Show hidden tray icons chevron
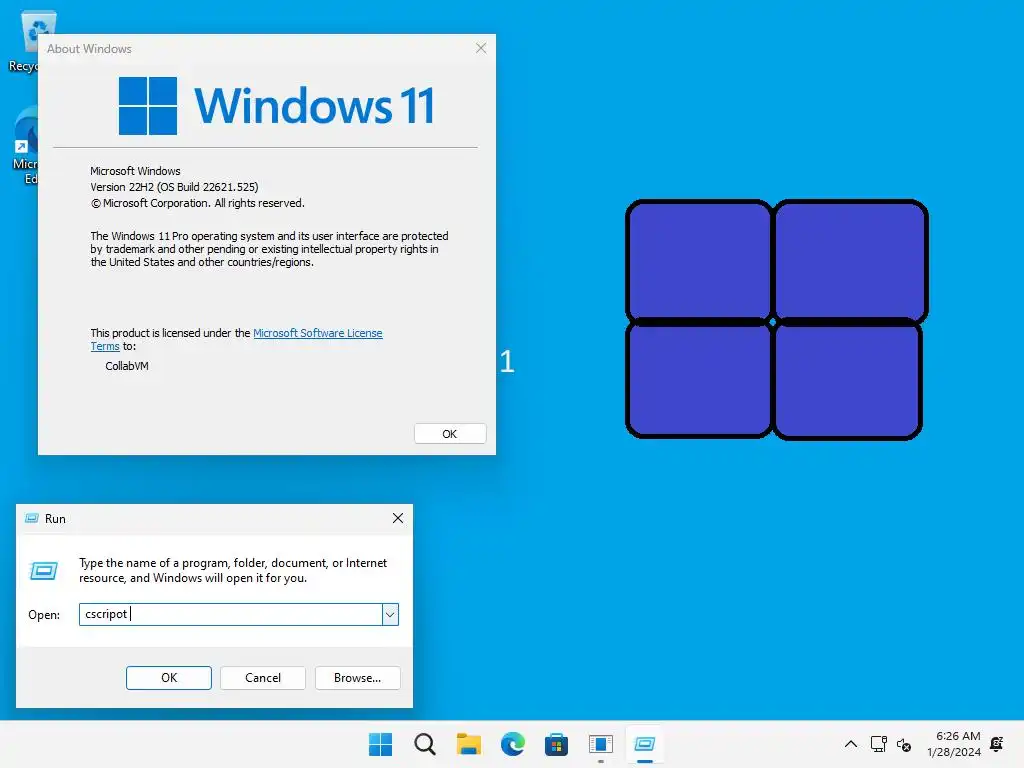The image size is (1024, 768). click(x=851, y=744)
